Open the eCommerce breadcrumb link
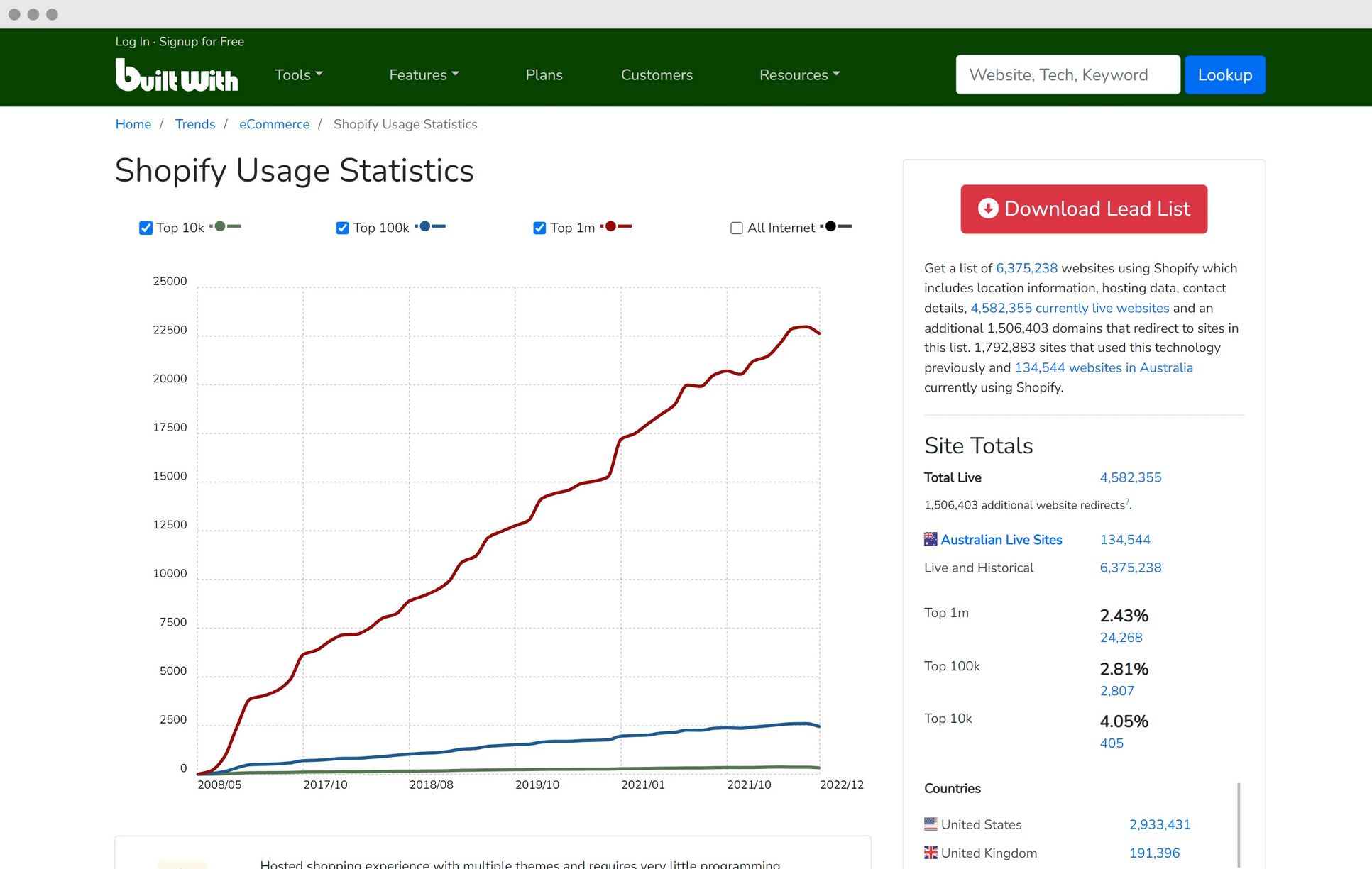Screen dimensions: 1372x869 [x=274, y=124]
